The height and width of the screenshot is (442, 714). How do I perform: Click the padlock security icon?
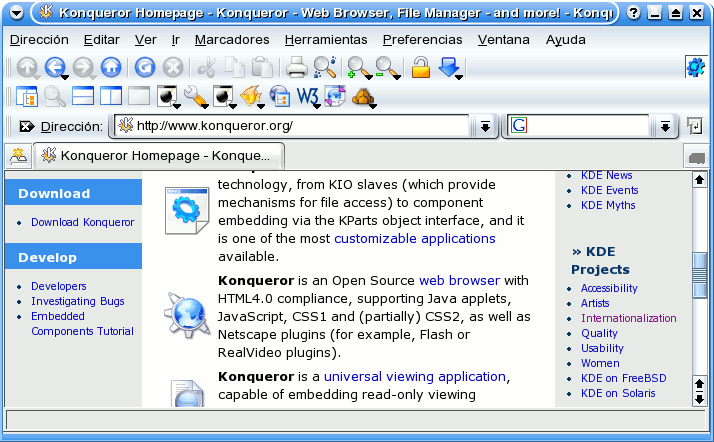click(x=421, y=68)
